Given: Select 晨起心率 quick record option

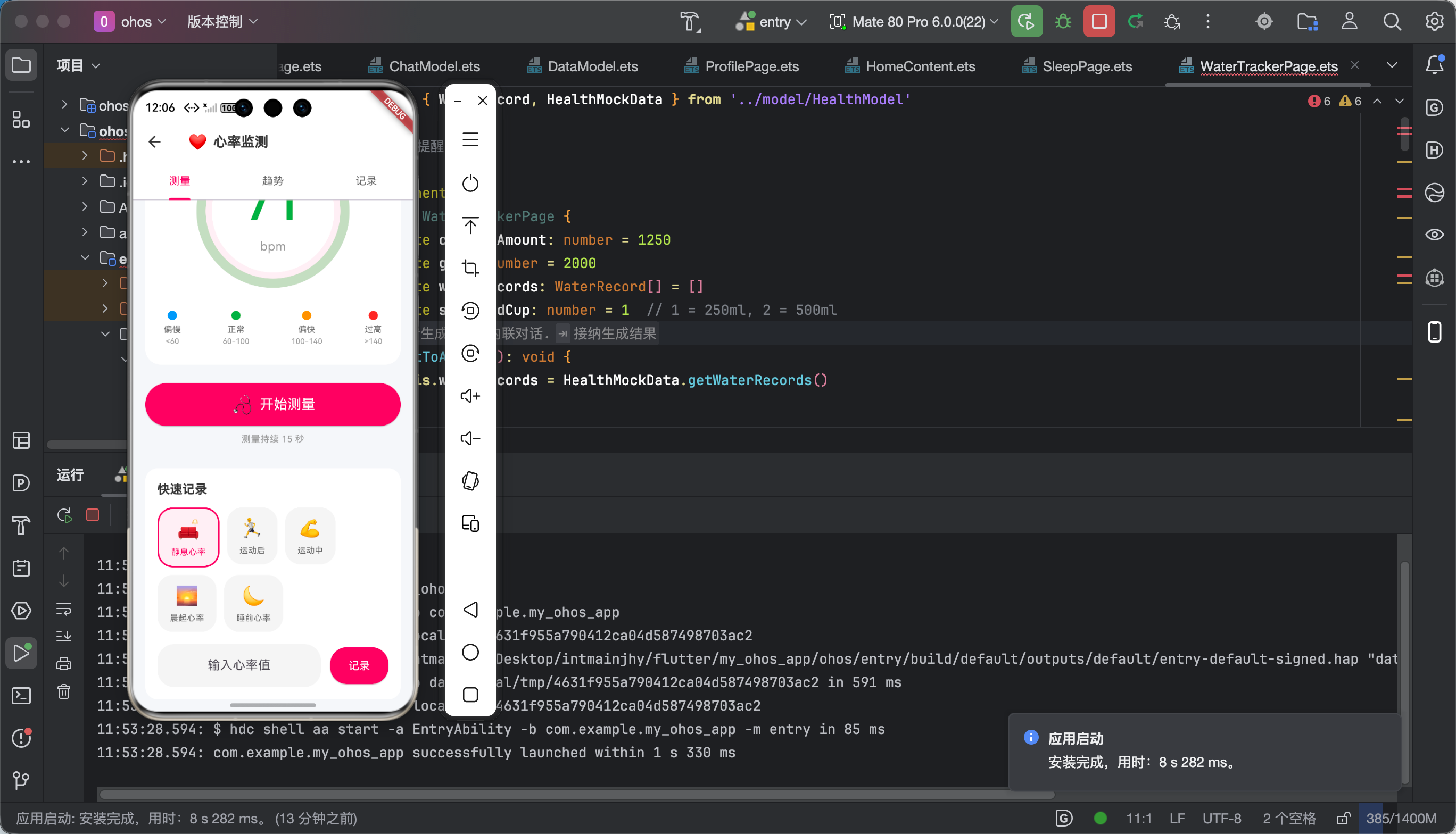Looking at the screenshot, I should [x=187, y=604].
